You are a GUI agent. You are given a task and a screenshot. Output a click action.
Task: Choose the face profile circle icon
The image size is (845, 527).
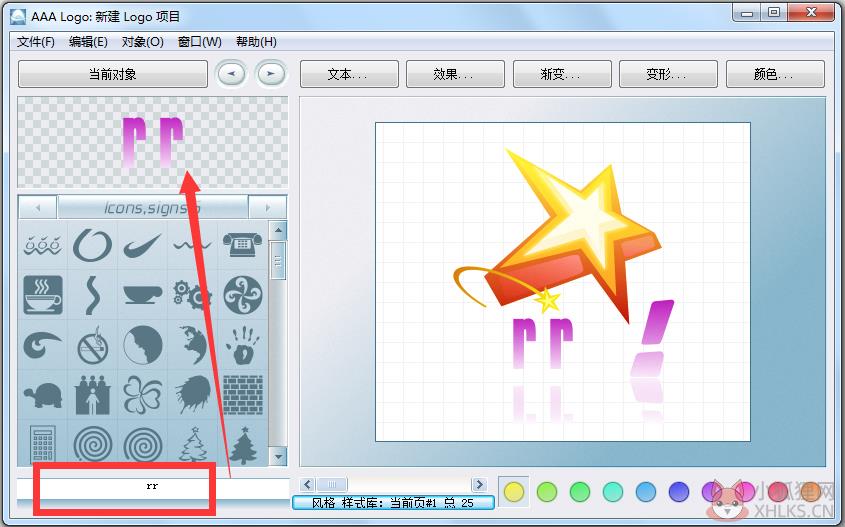[142, 345]
